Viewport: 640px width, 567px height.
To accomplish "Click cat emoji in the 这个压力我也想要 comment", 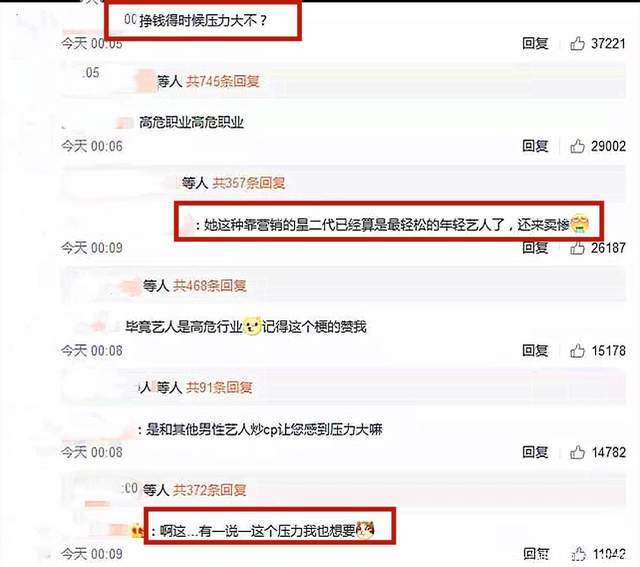I will (x=365, y=530).
